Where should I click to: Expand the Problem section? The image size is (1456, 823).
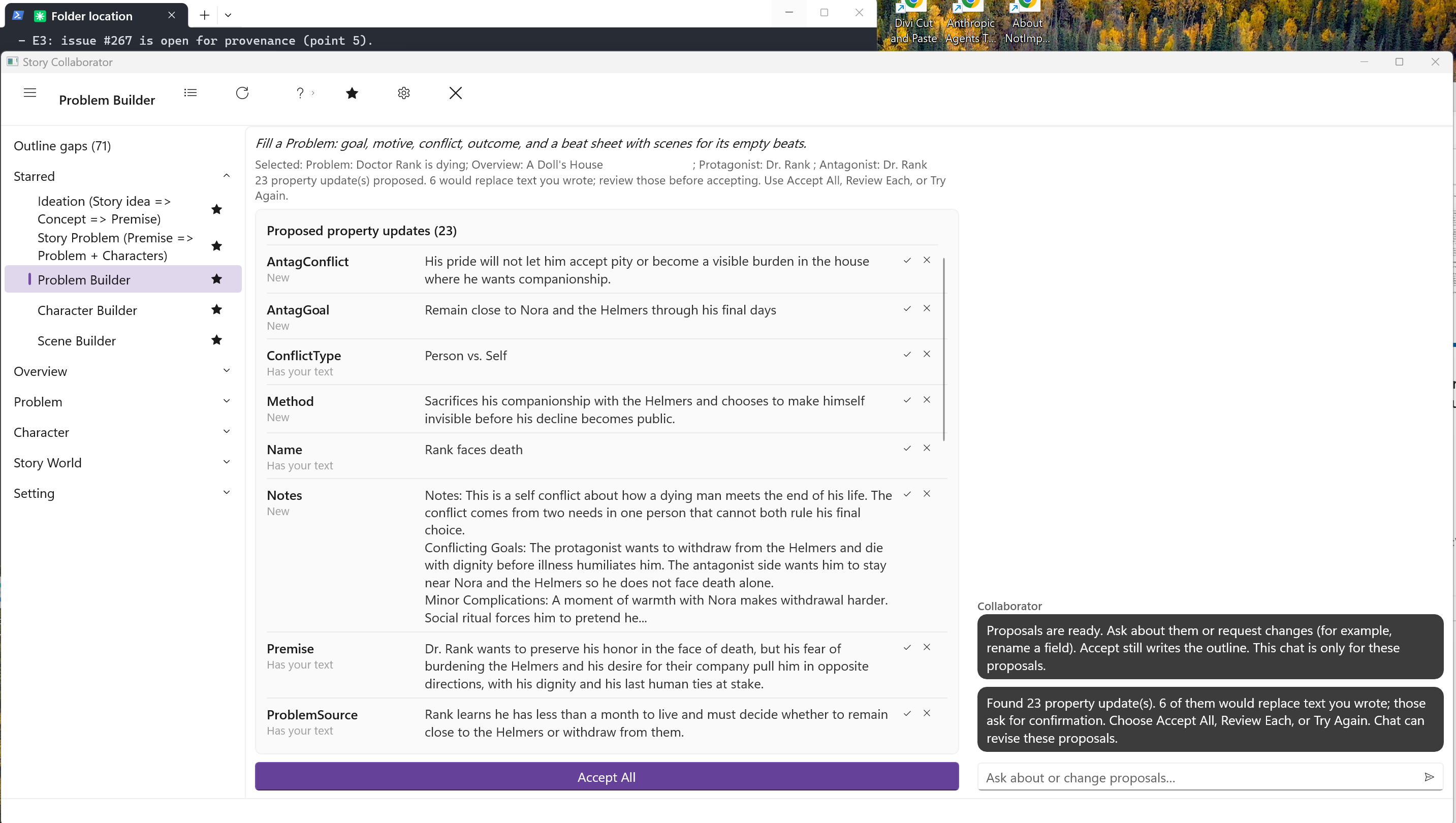click(227, 401)
